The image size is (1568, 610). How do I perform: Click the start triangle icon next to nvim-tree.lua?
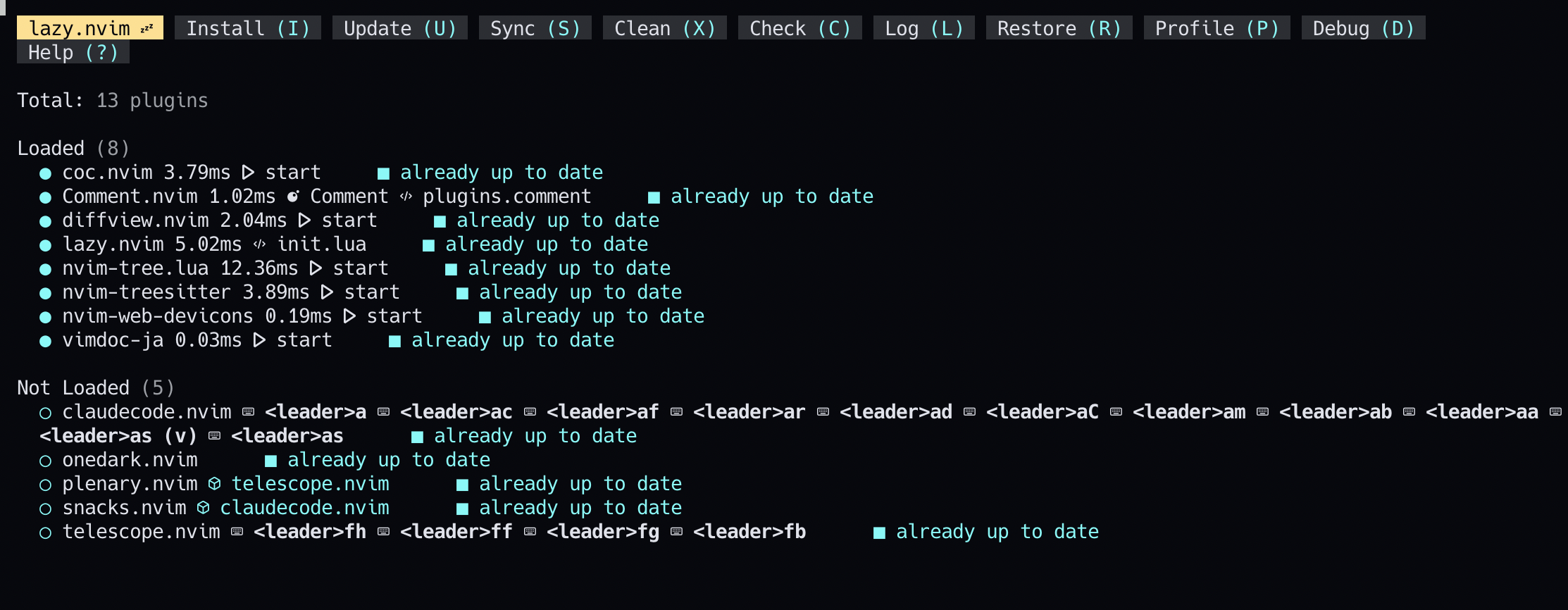pos(316,268)
